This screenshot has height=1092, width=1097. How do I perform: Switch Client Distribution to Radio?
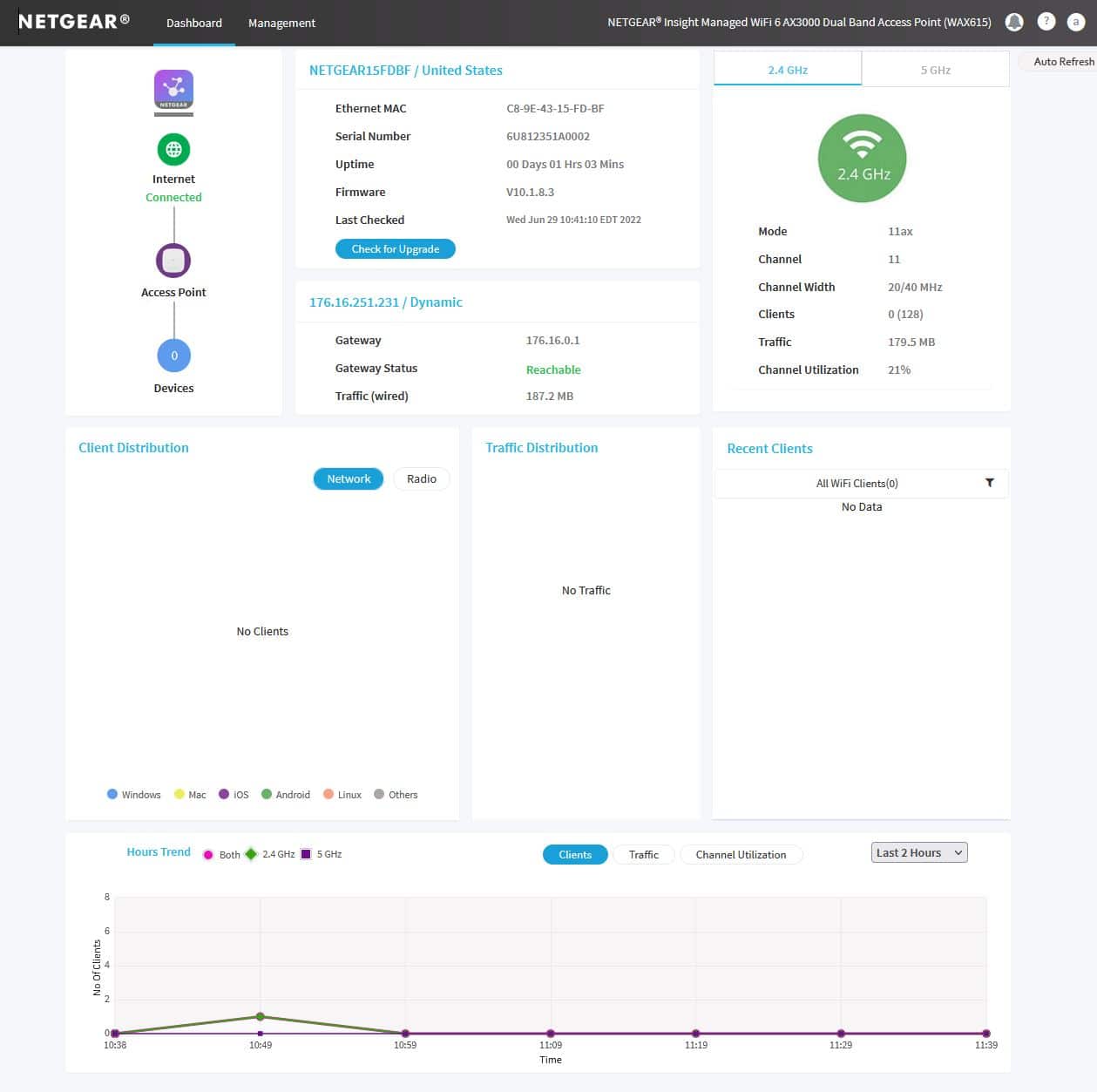pyautogui.click(x=422, y=478)
